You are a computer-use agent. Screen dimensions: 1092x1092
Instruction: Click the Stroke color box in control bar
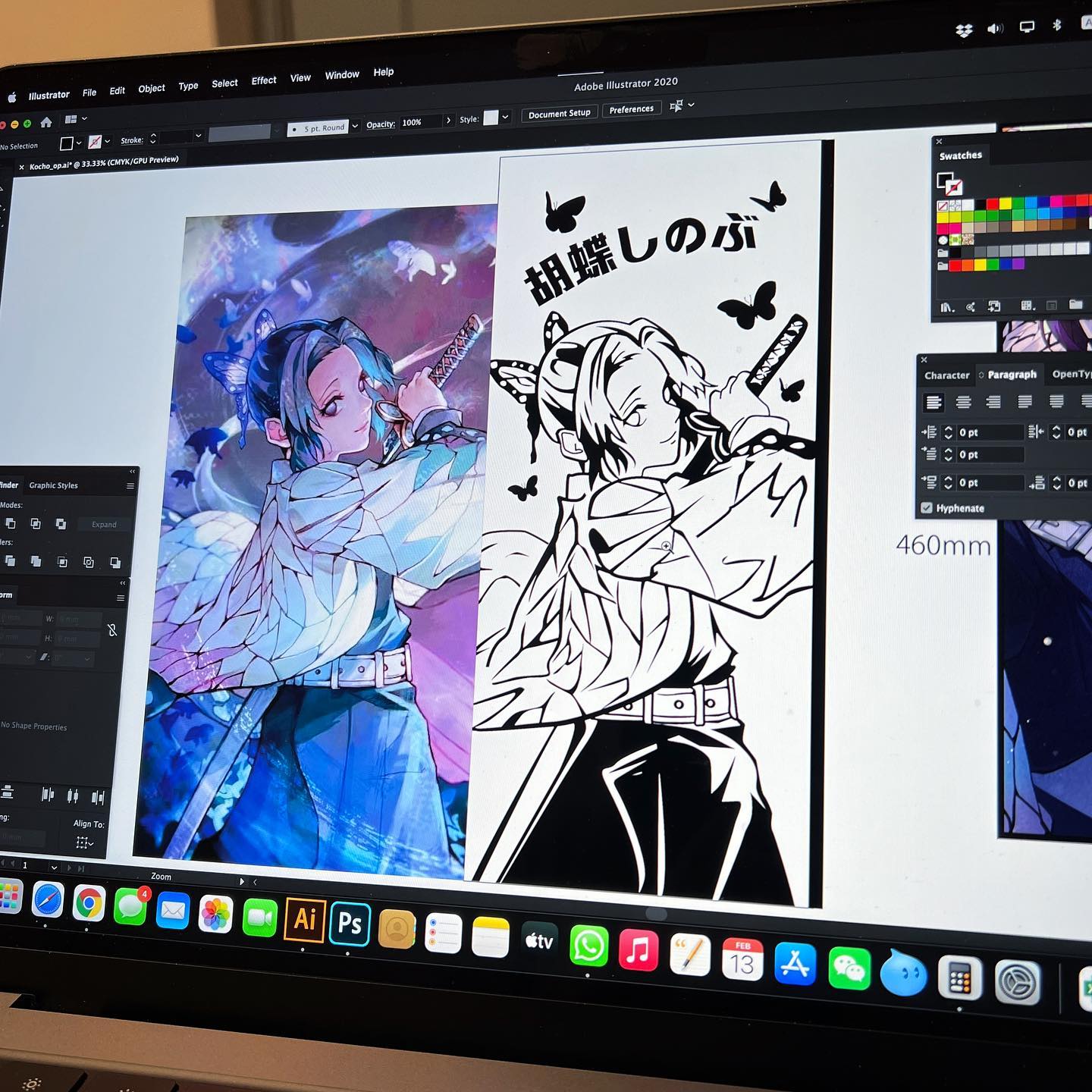coord(95,142)
